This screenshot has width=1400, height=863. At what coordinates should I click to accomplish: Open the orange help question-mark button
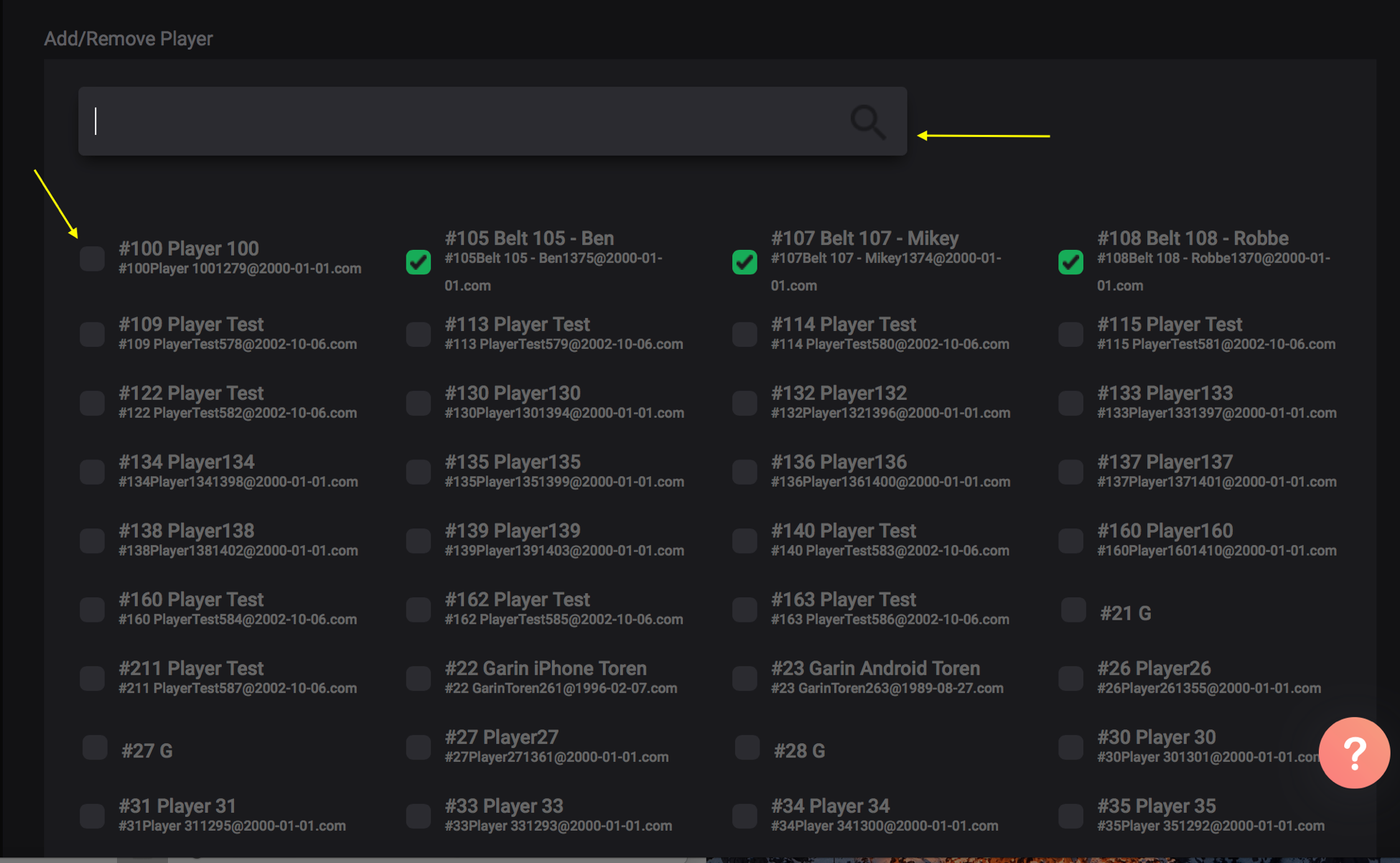tap(1353, 753)
